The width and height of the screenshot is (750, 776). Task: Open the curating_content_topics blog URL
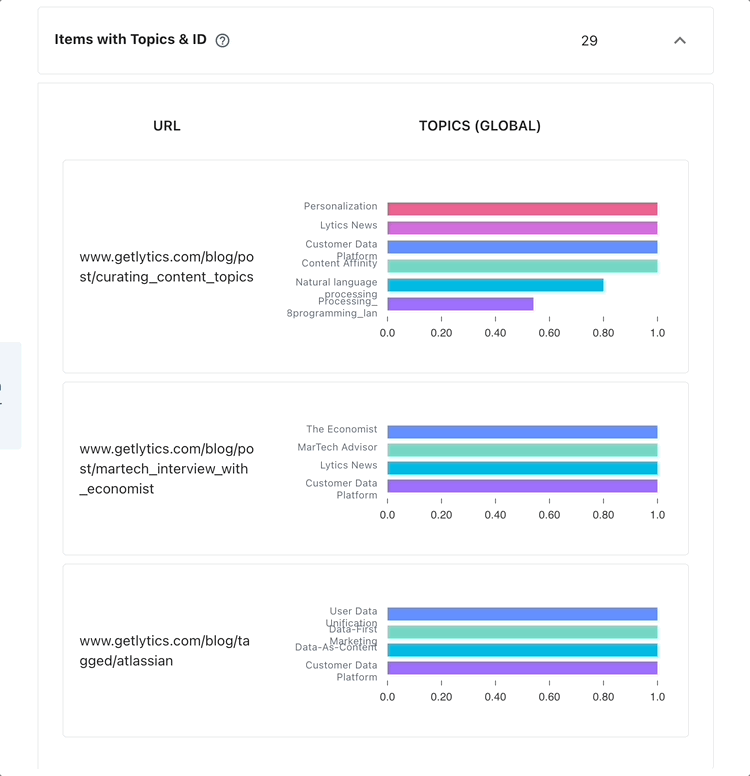click(x=166, y=267)
